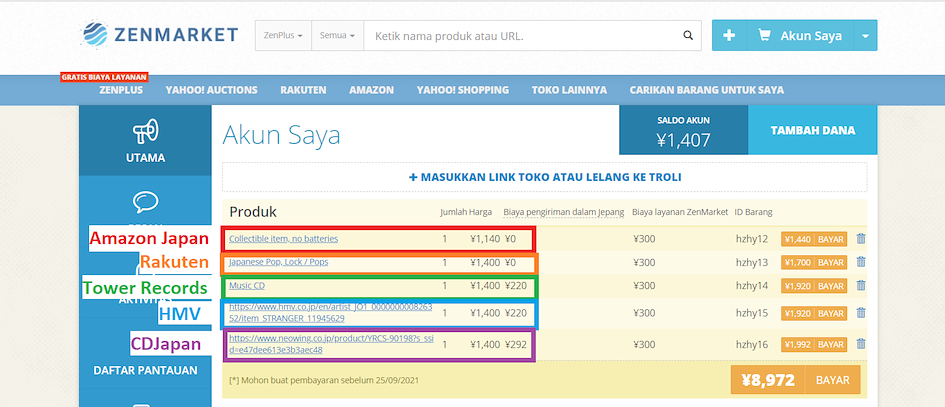Open CARIKAN BARANG UNTUK SAYA menu item
Image resolution: width=945 pixels, height=407 pixels.
[x=707, y=90]
